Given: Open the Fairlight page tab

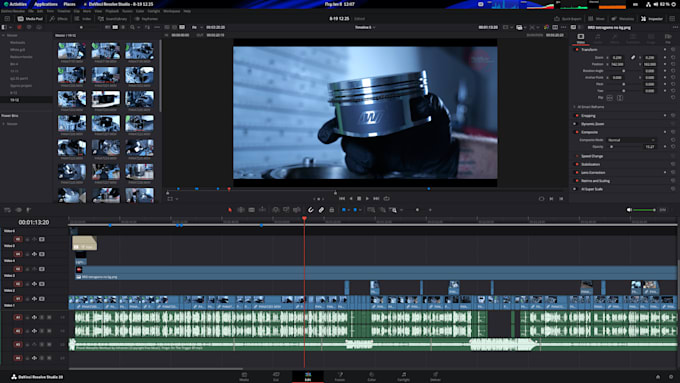Looking at the screenshot, I should pyautogui.click(x=404, y=376).
